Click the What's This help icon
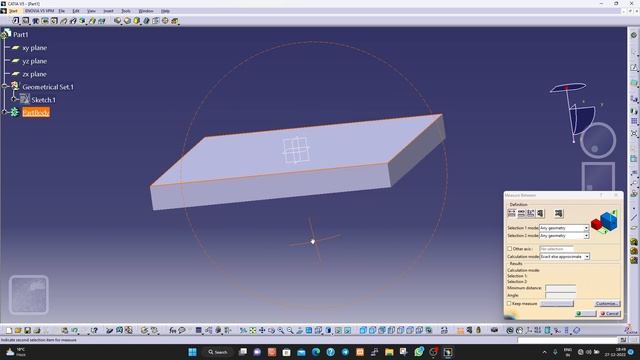Screen dimensions: 640x360 94,330
